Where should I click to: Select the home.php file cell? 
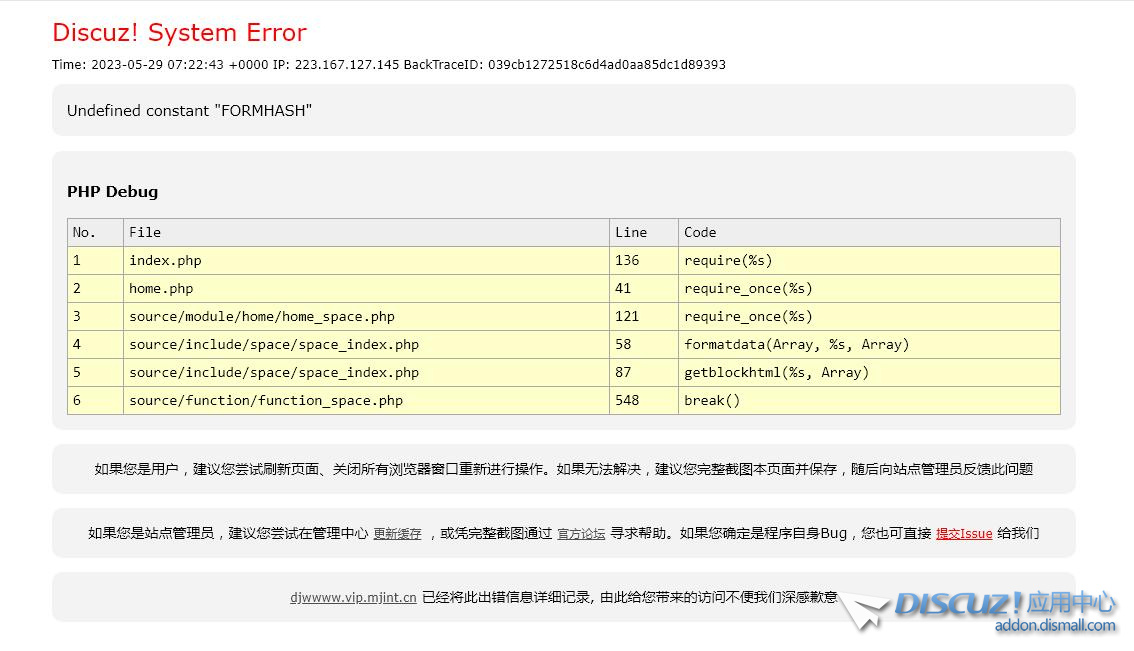pos(161,288)
